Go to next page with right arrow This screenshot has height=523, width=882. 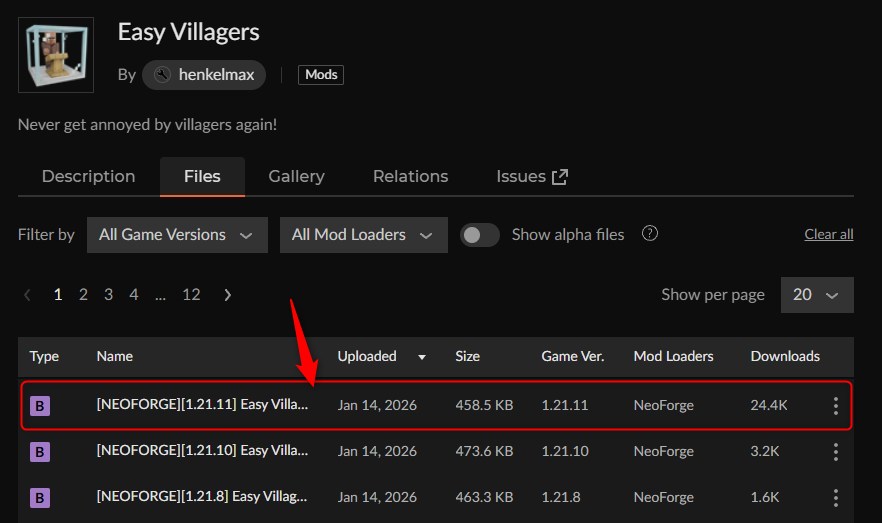[x=228, y=295]
